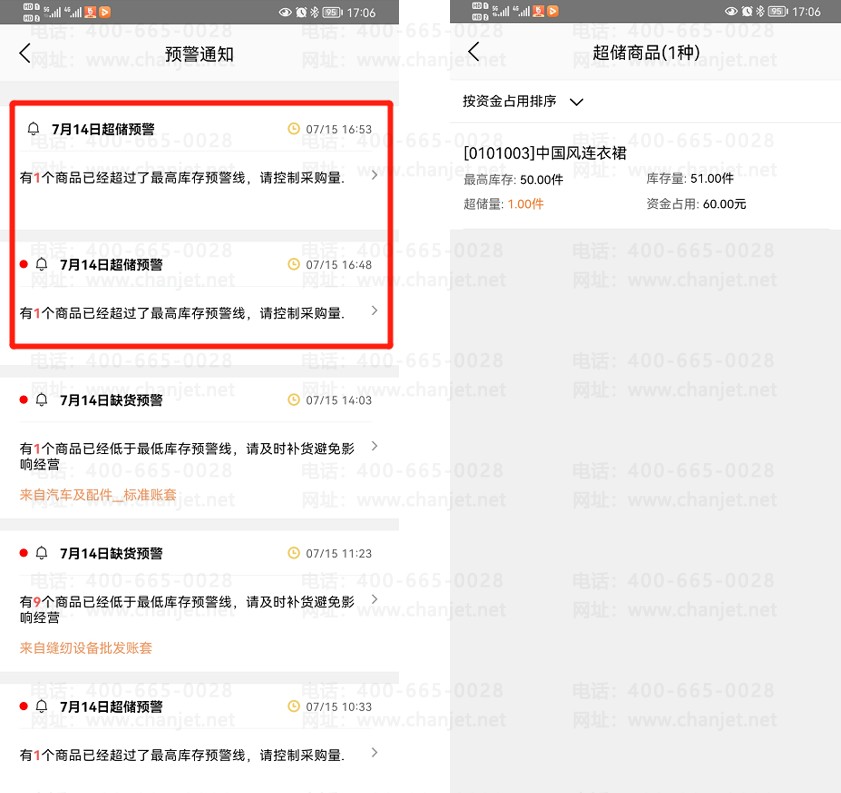Click the 最高库存: 50.00件 value

[513, 180]
